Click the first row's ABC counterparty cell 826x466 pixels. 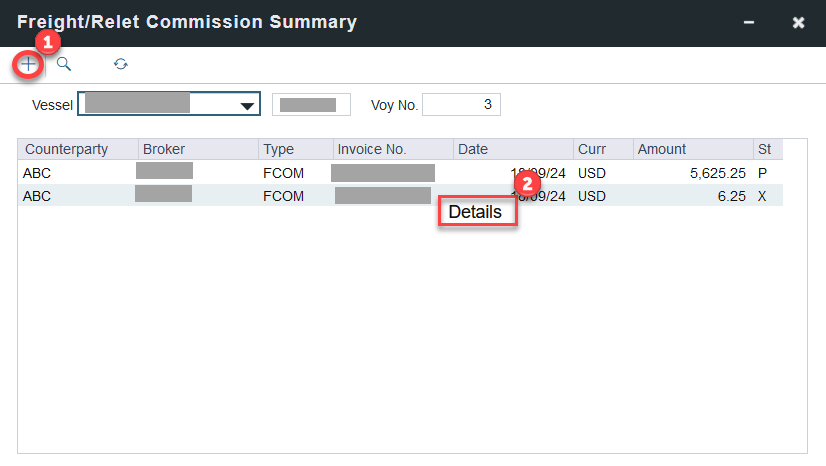37,173
